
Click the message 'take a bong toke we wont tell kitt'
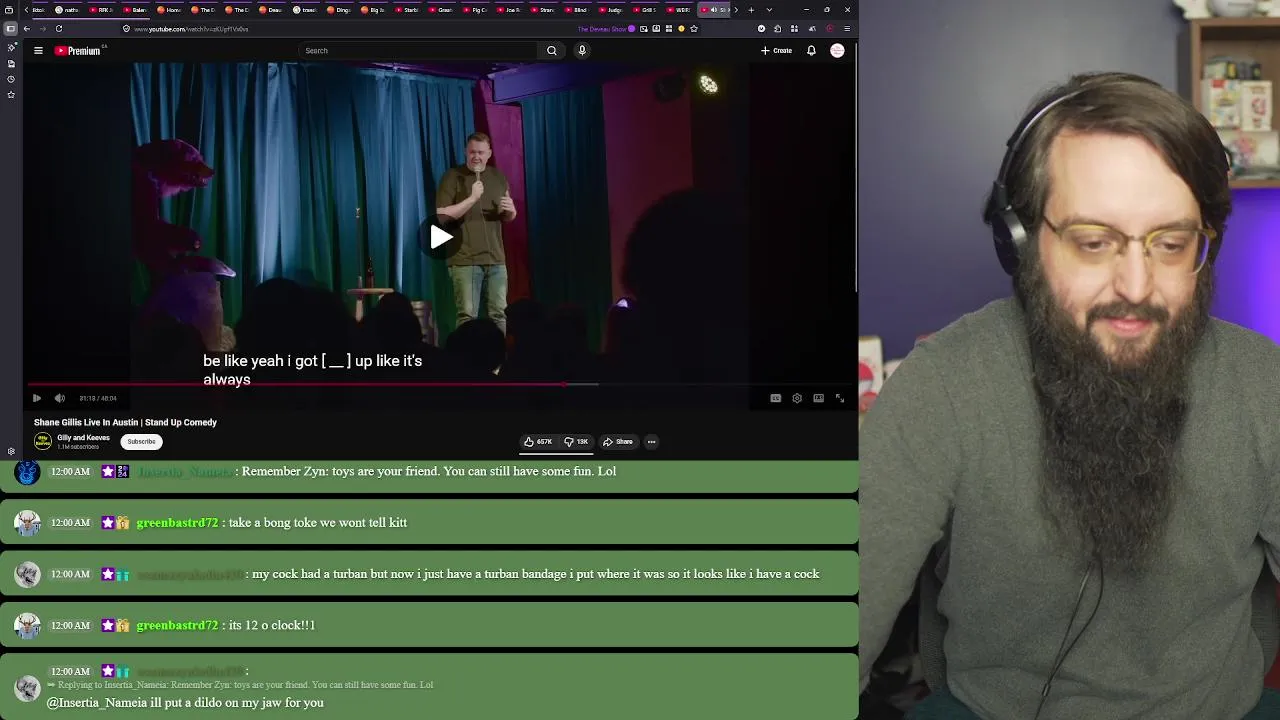click(x=318, y=523)
